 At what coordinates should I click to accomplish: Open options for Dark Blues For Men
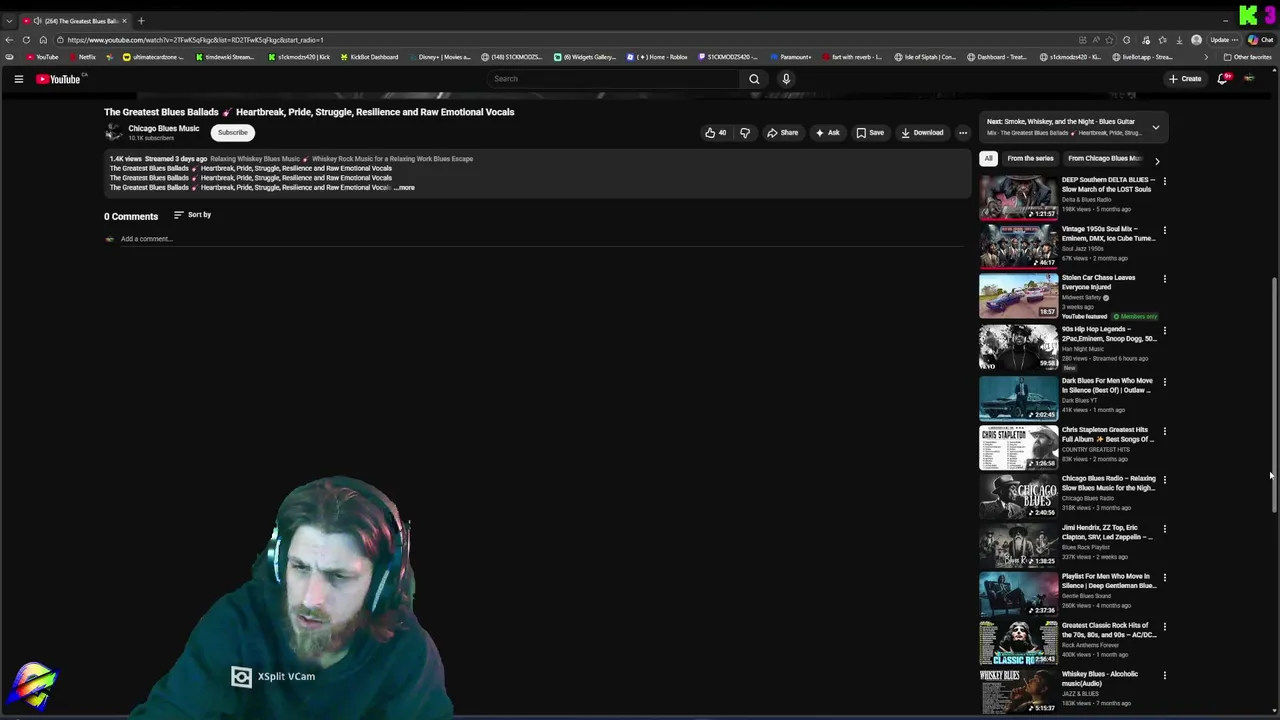coord(1165,382)
